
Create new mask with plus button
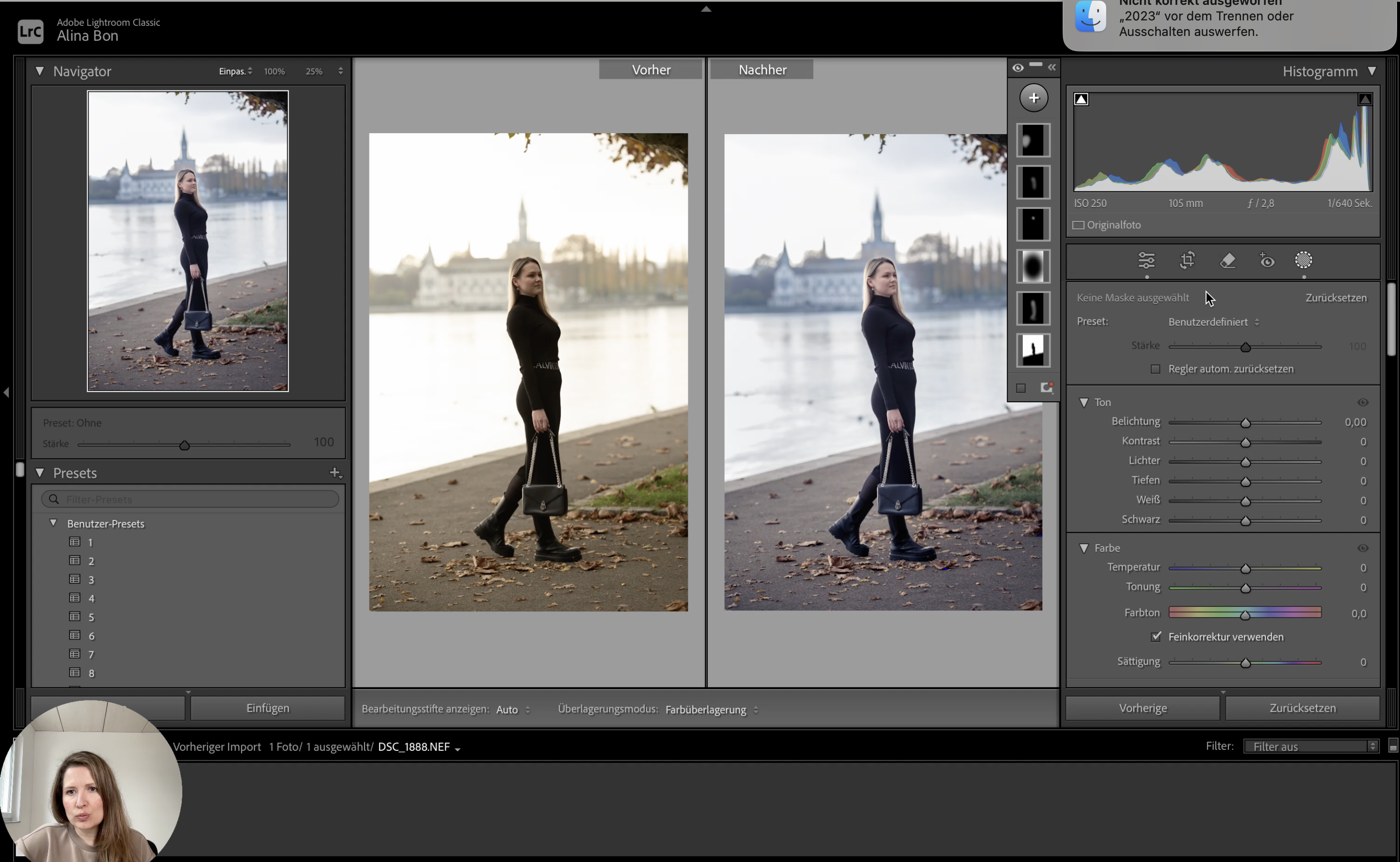pos(1033,98)
